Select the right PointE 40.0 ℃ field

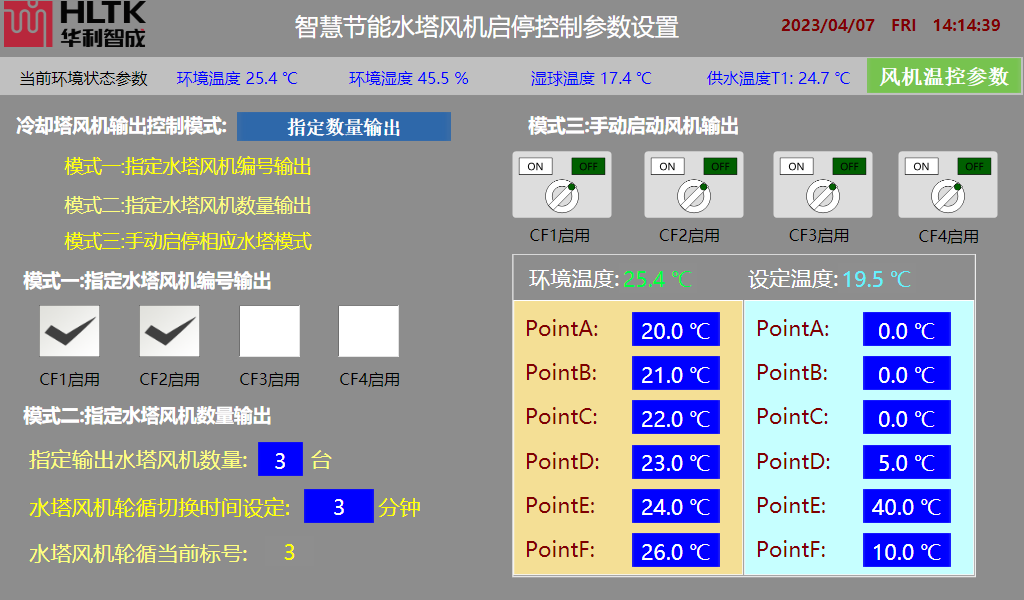[906, 507]
